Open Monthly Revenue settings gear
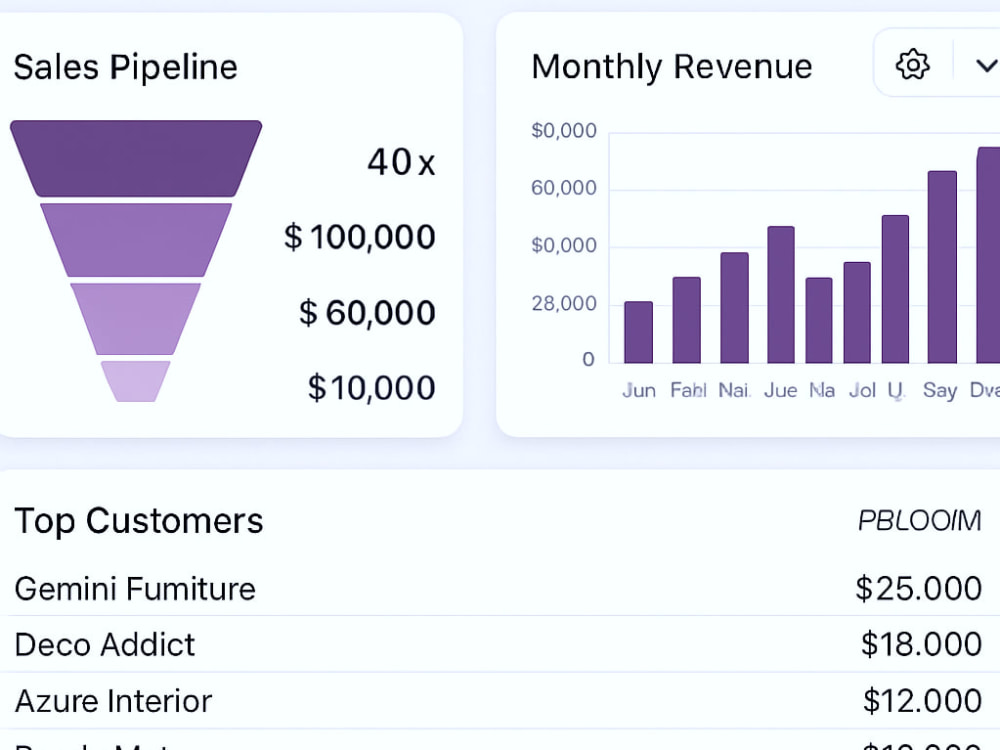Viewport: 1000px width, 750px height. click(913, 64)
